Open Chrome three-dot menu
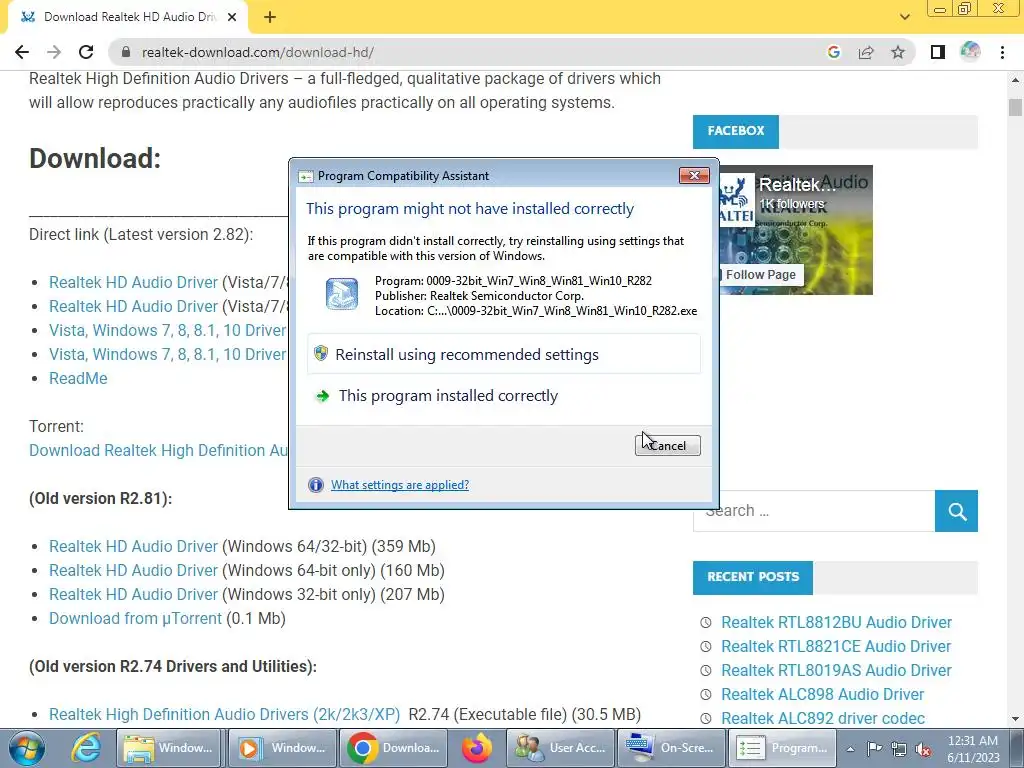The image size is (1024, 768). tap(1002, 52)
